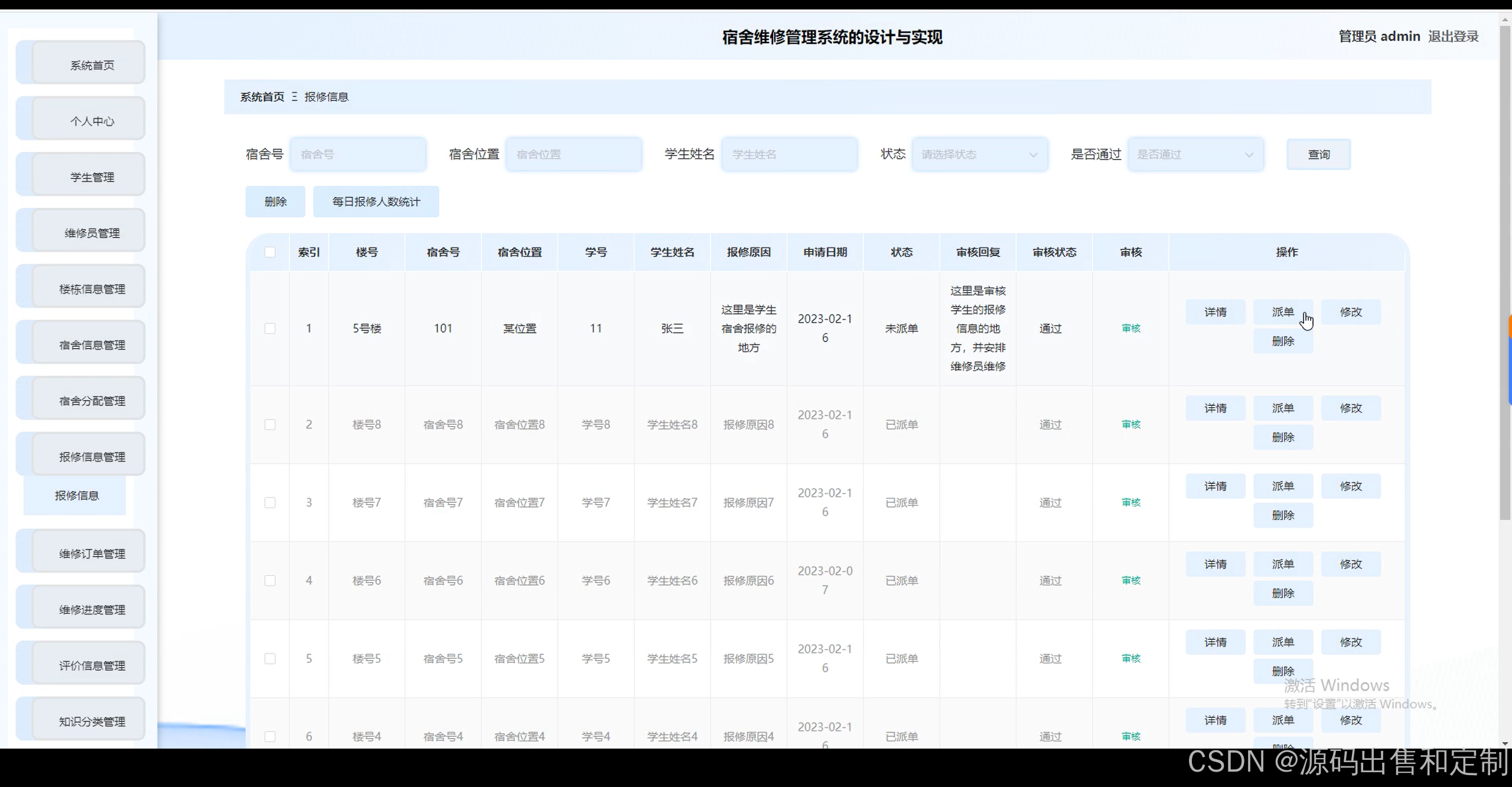The width and height of the screenshot is (1512, 787).
Task: Click 派单 button for row 1
Action: (1283, 312)
